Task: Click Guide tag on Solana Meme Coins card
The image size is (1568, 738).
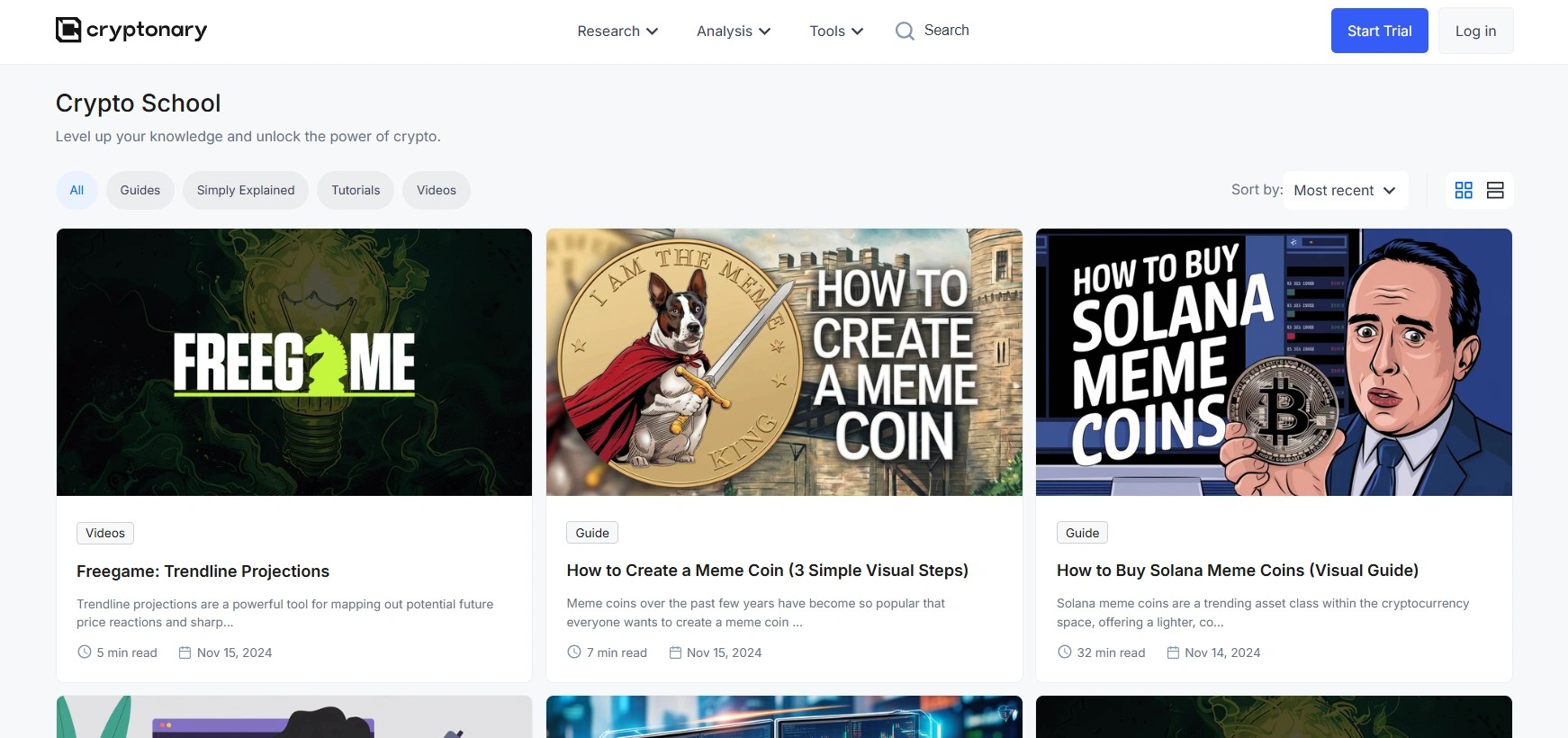Action: click(1082, 533)
